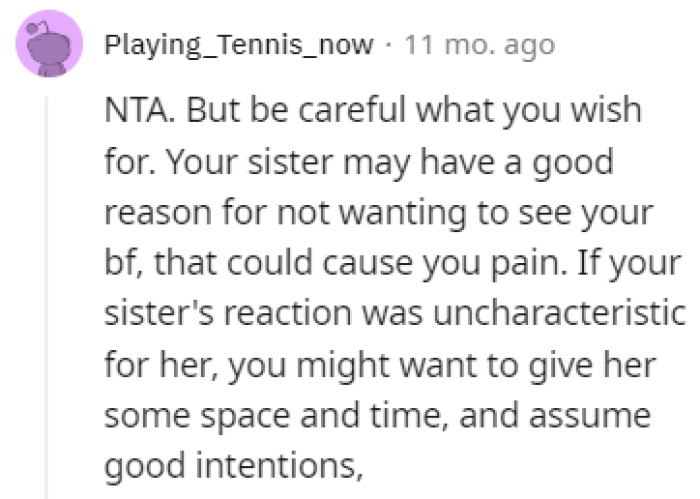Click the 'If your' phrase beginning the second sentence
700x499 pixels.
coord(630,263)
